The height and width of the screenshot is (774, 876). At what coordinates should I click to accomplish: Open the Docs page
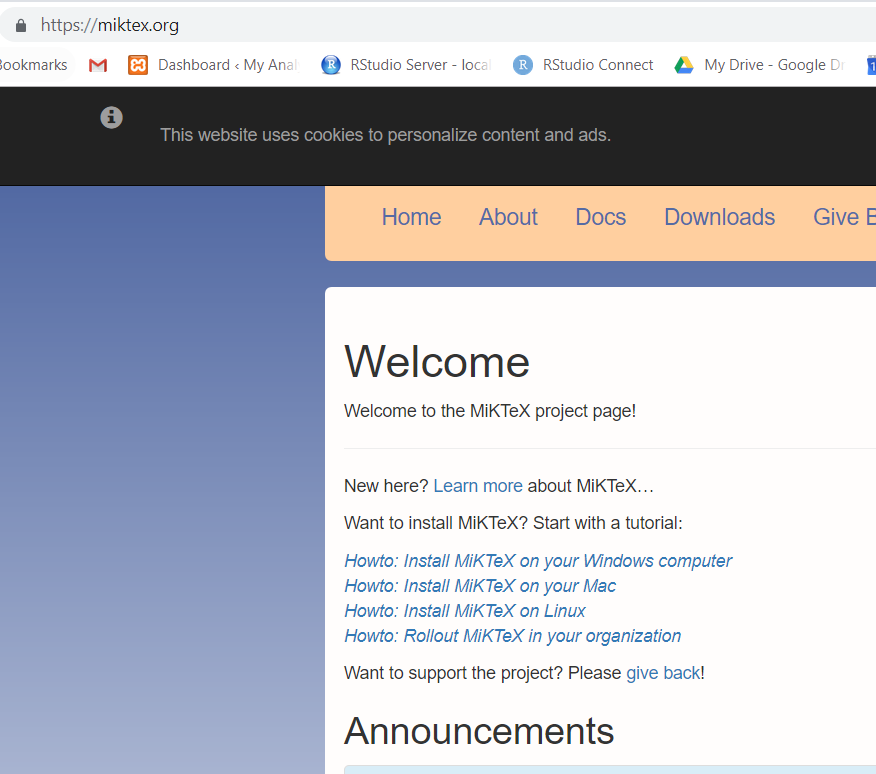tap(600, 216)
